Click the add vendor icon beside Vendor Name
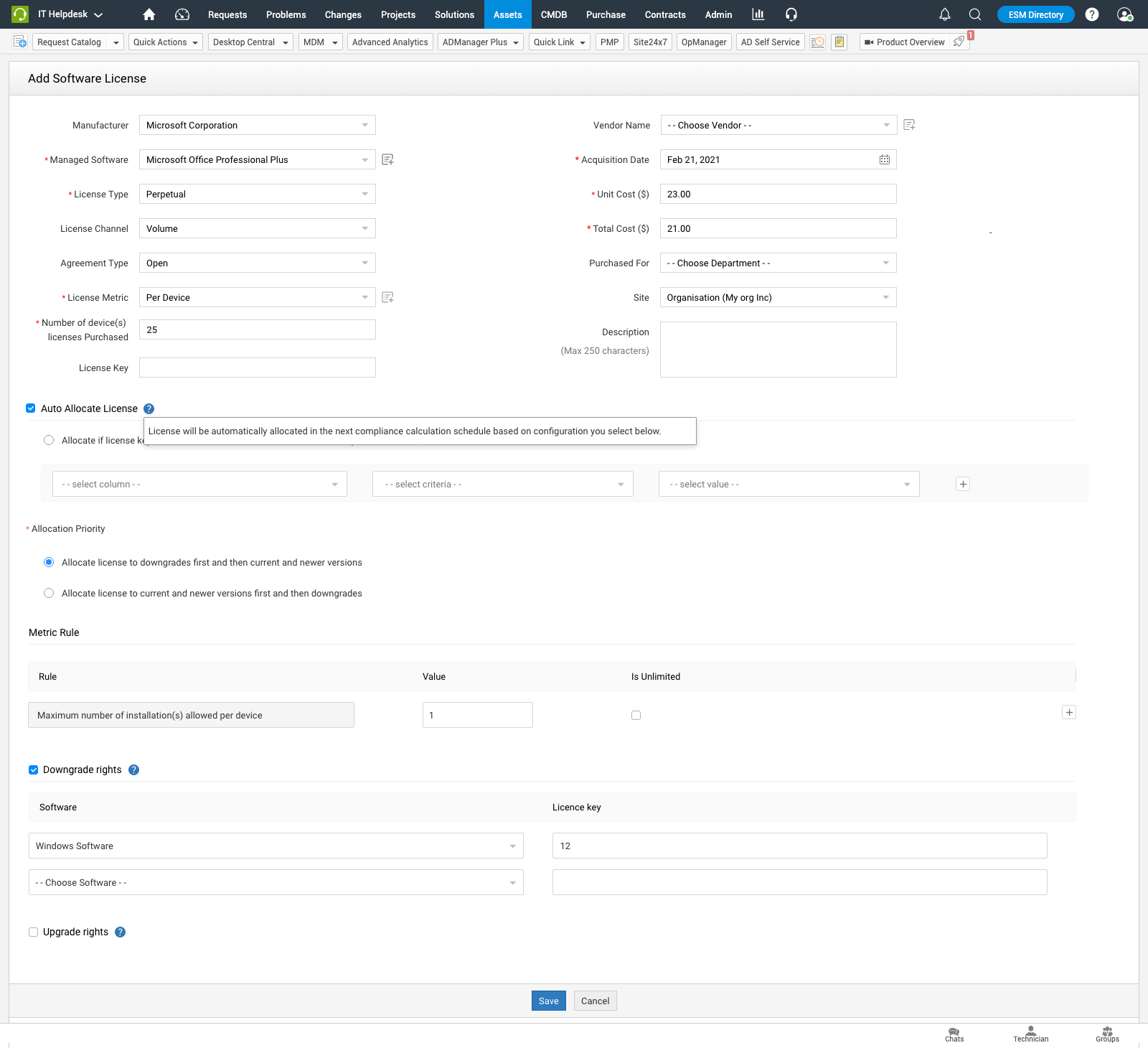 pos(909,125)
